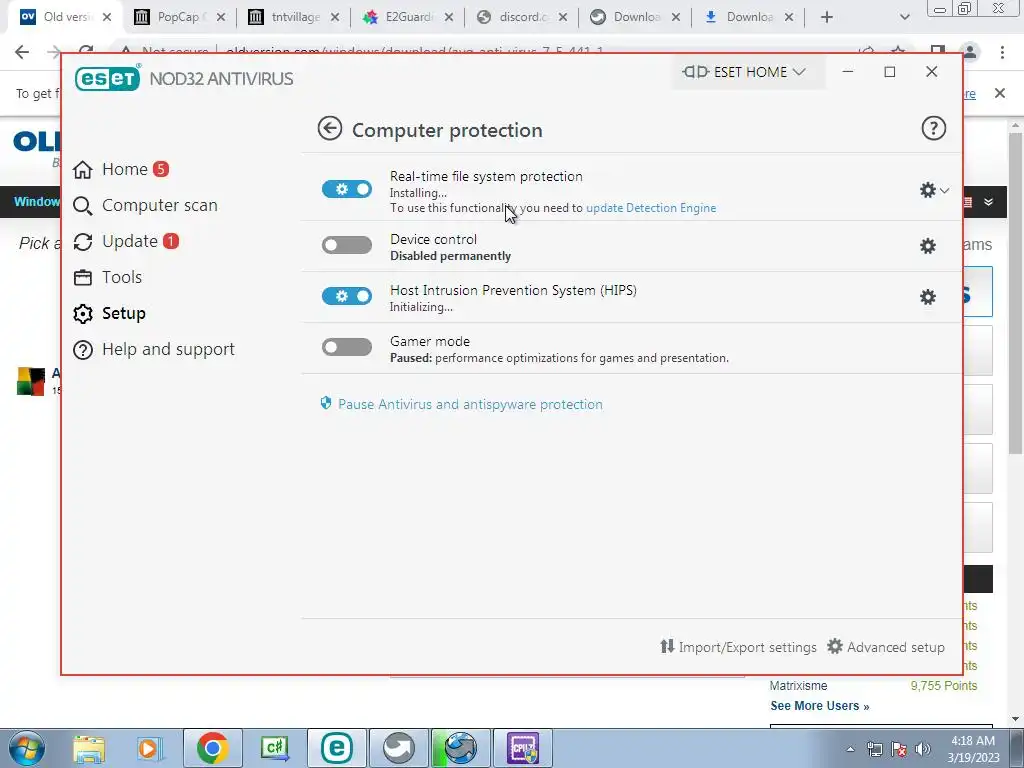Launch Chrome from the taskbar
Viewport: 1024px width, 768px height.
[x=212, y=748]
